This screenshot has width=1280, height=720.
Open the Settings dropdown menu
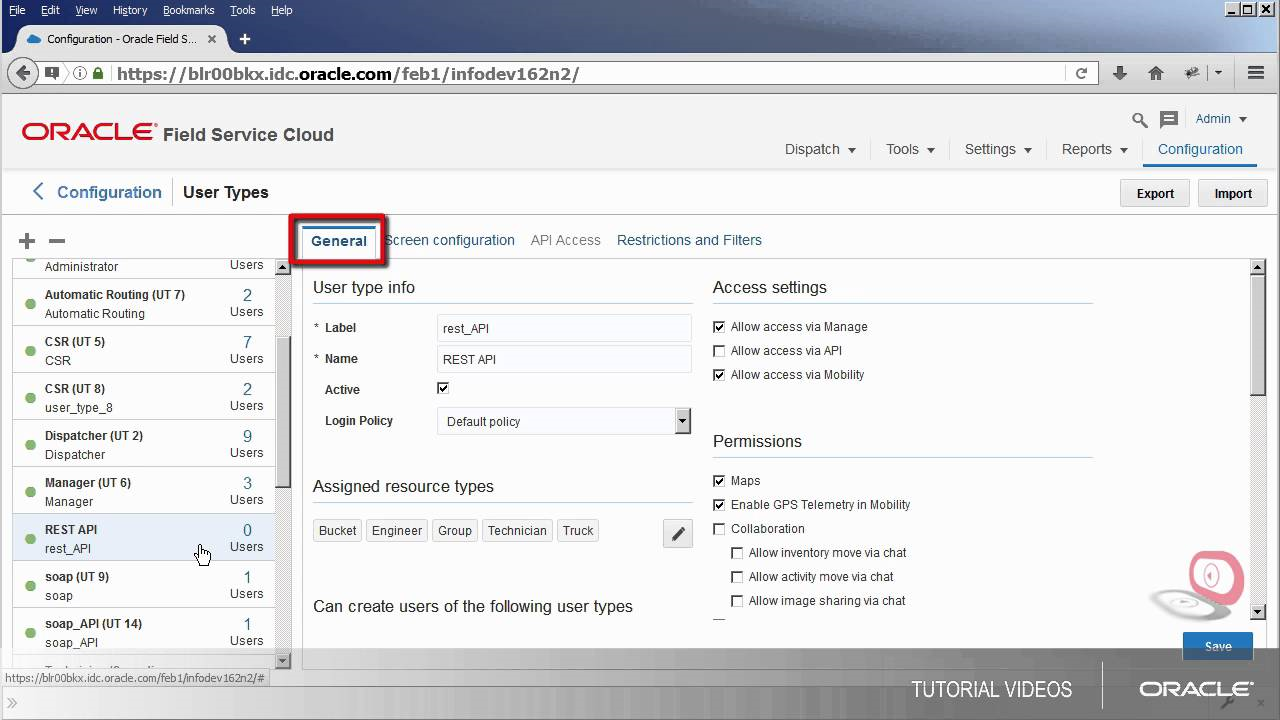tap(997, 149)
